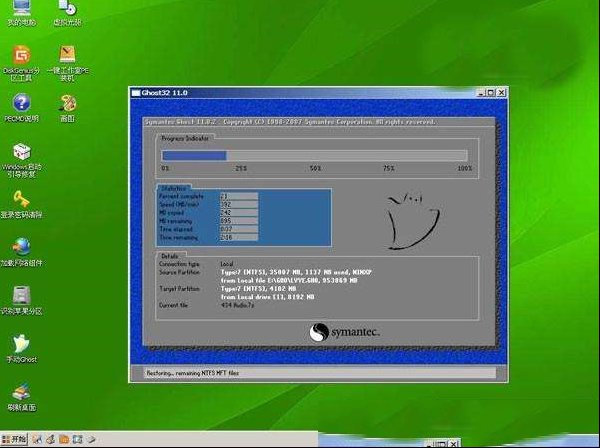Screen dimensions: 600x448
Task: Click the Symantec Ghost copyright header text
Action: (290, 122)
